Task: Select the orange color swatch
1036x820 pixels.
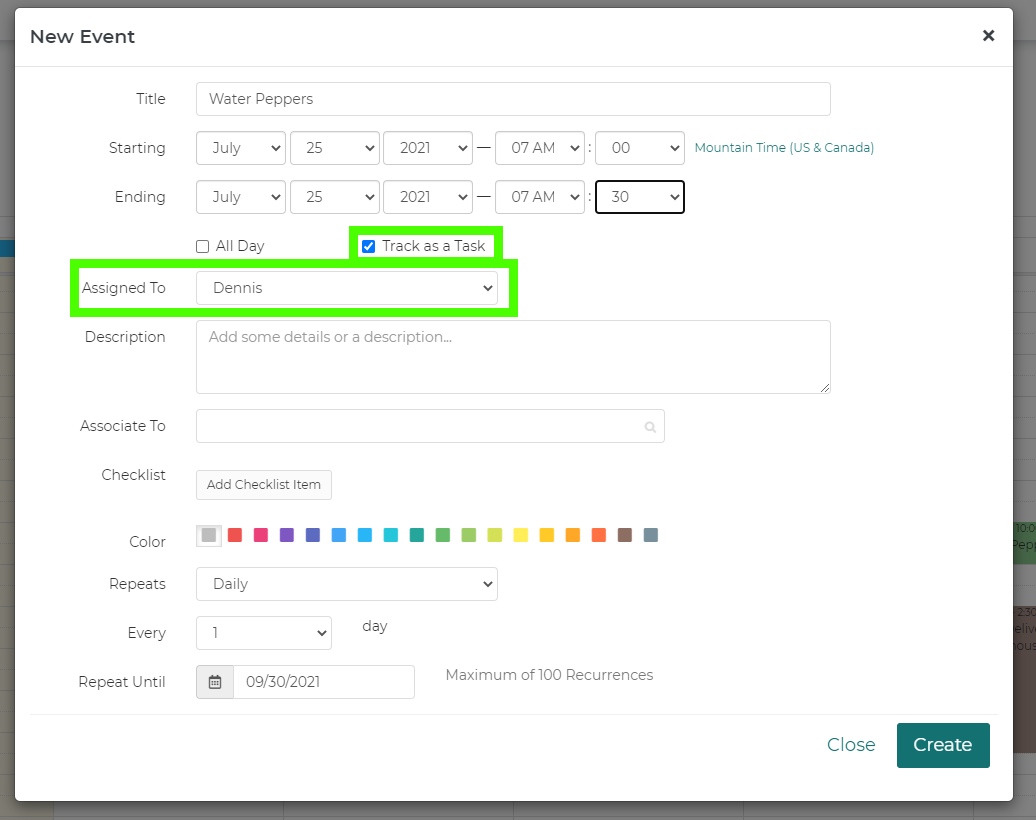Action: coord(573,535)
